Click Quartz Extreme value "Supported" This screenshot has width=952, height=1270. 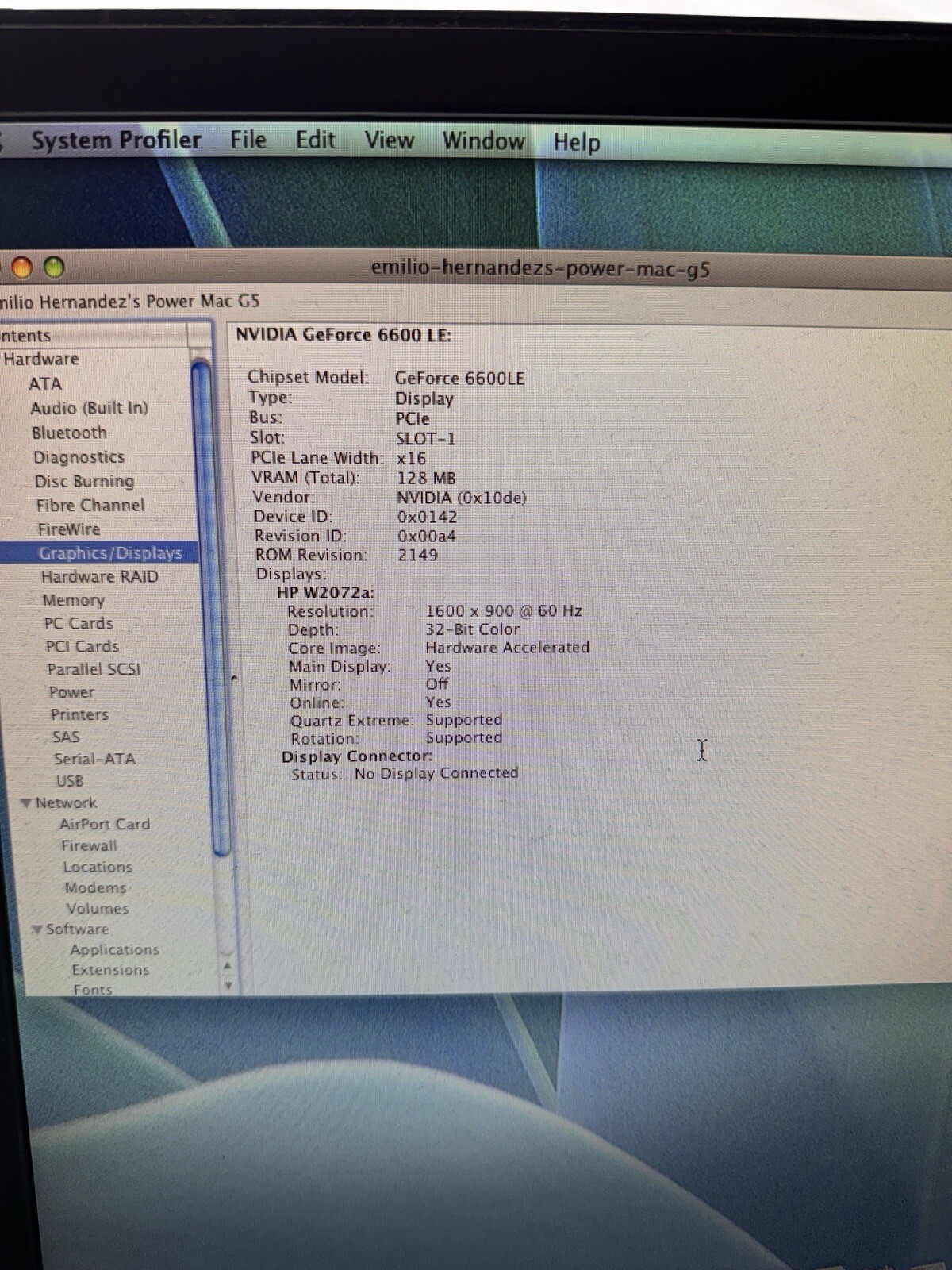[464, 720]
